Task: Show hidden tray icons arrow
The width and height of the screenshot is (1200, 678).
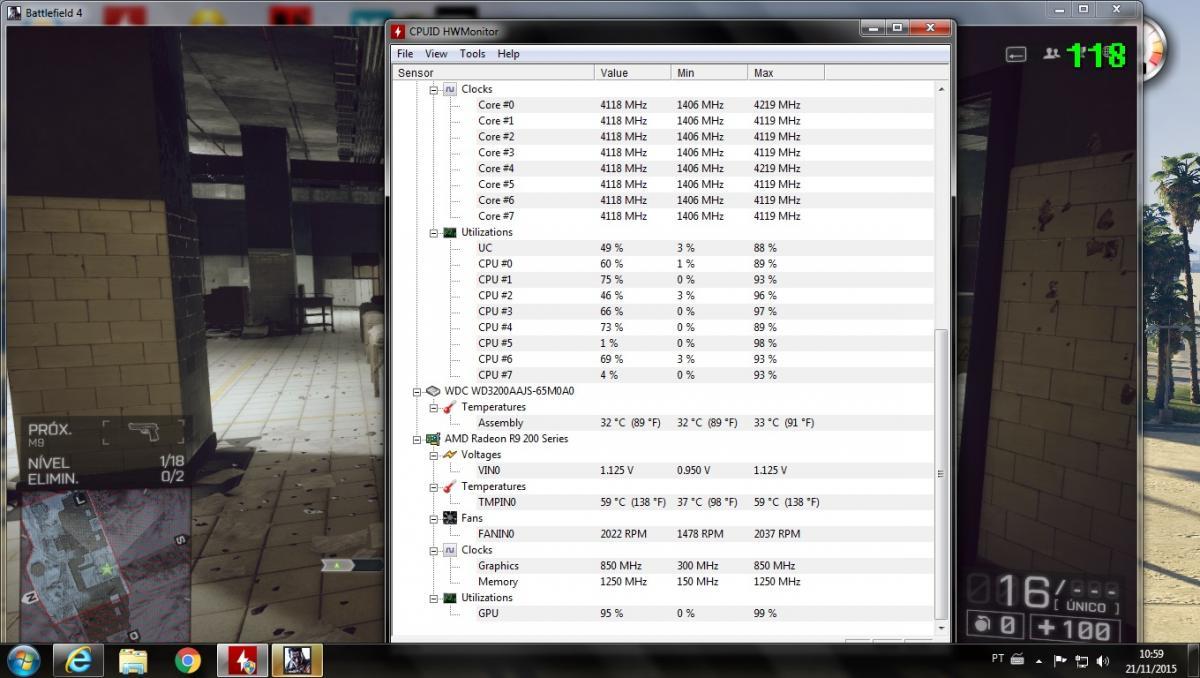Action: 1040,660
